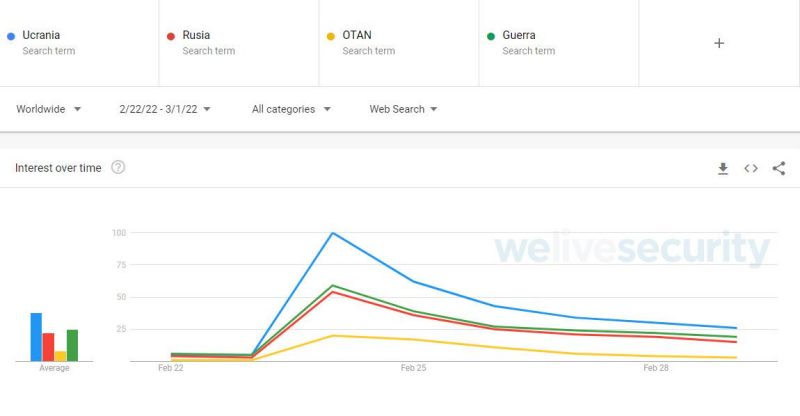Add a comparison term with plus icon

tap(719, 43)
